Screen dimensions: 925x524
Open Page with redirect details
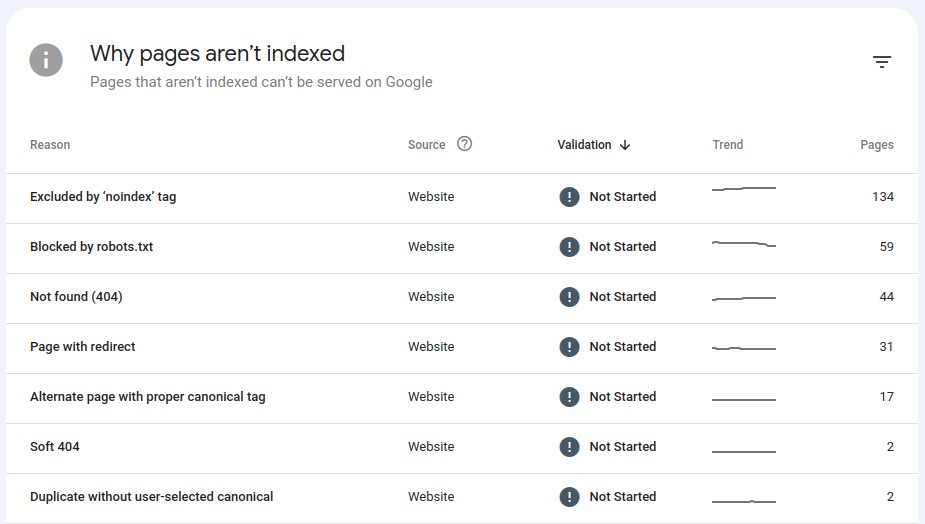[x=83, y=347]
